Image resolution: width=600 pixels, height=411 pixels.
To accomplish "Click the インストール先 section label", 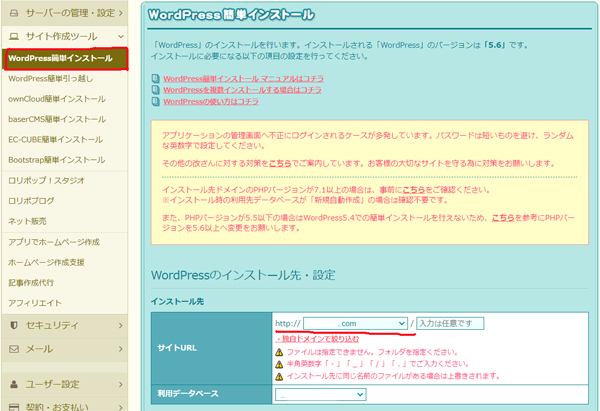I will pyautogui.click(x=177, y=302).
